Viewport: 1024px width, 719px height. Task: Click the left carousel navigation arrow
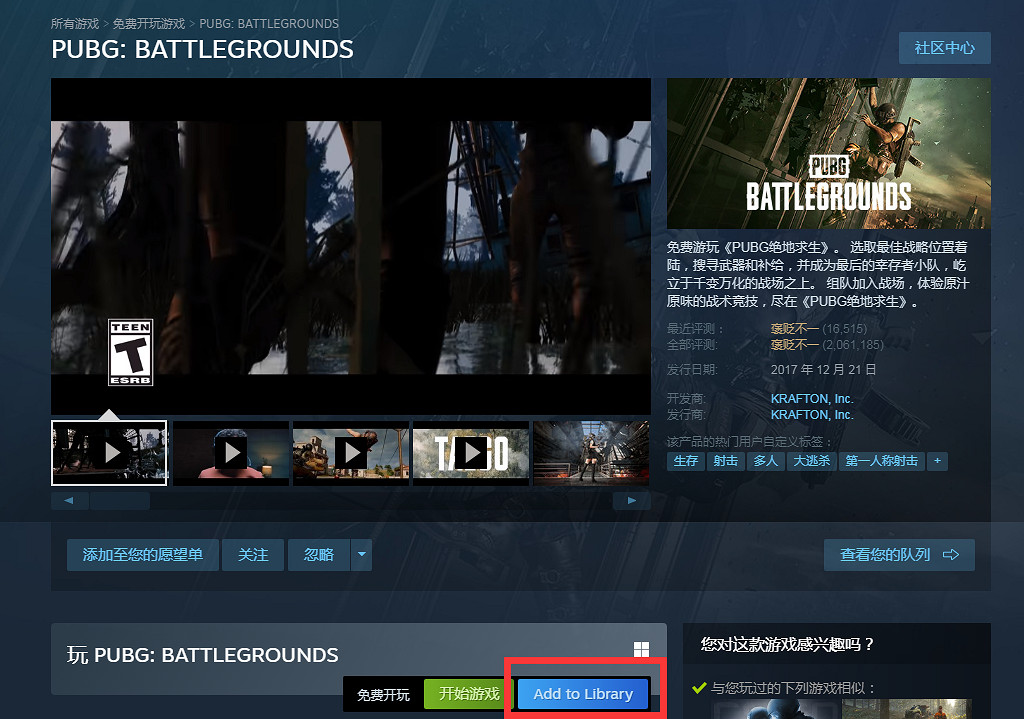[x=69, y=500]
